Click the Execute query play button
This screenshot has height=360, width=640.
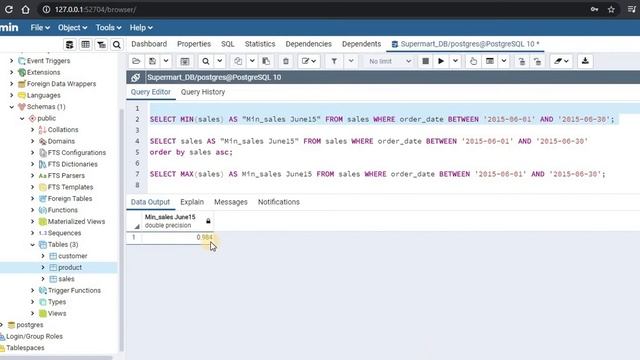coord(441,61)
